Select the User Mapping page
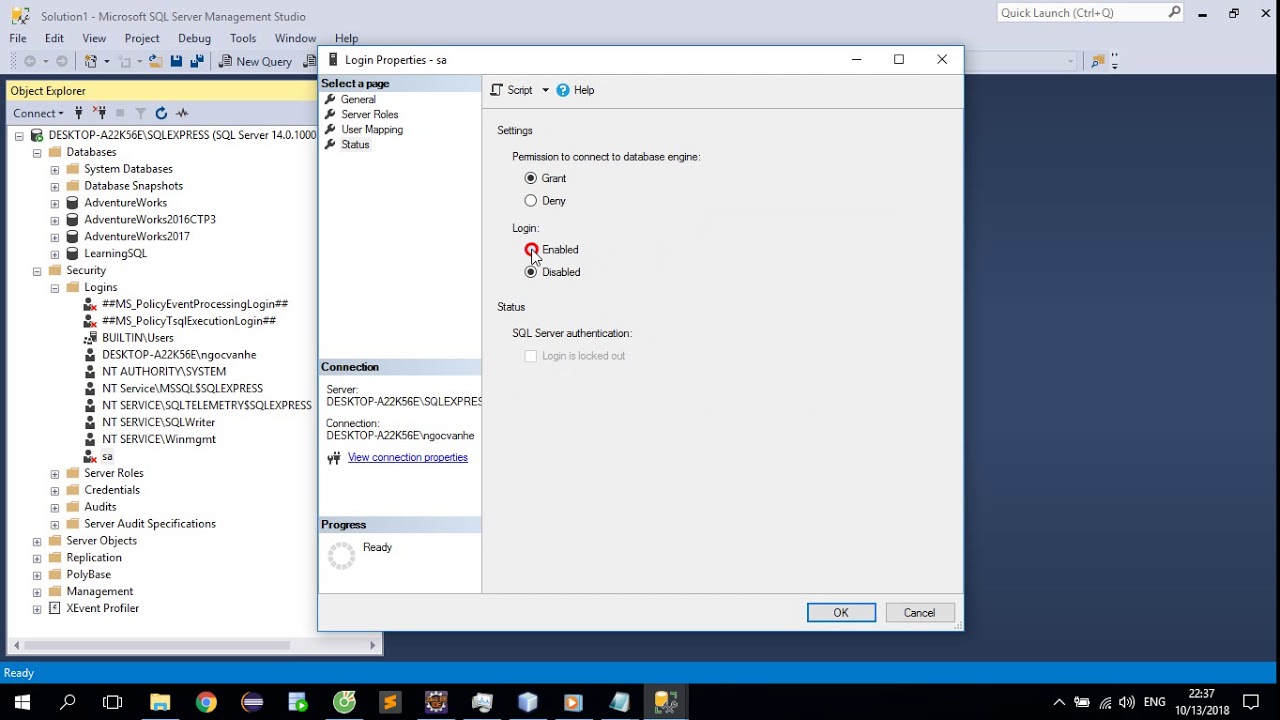Screen dimensions: 1280x720 click(372, 130)
